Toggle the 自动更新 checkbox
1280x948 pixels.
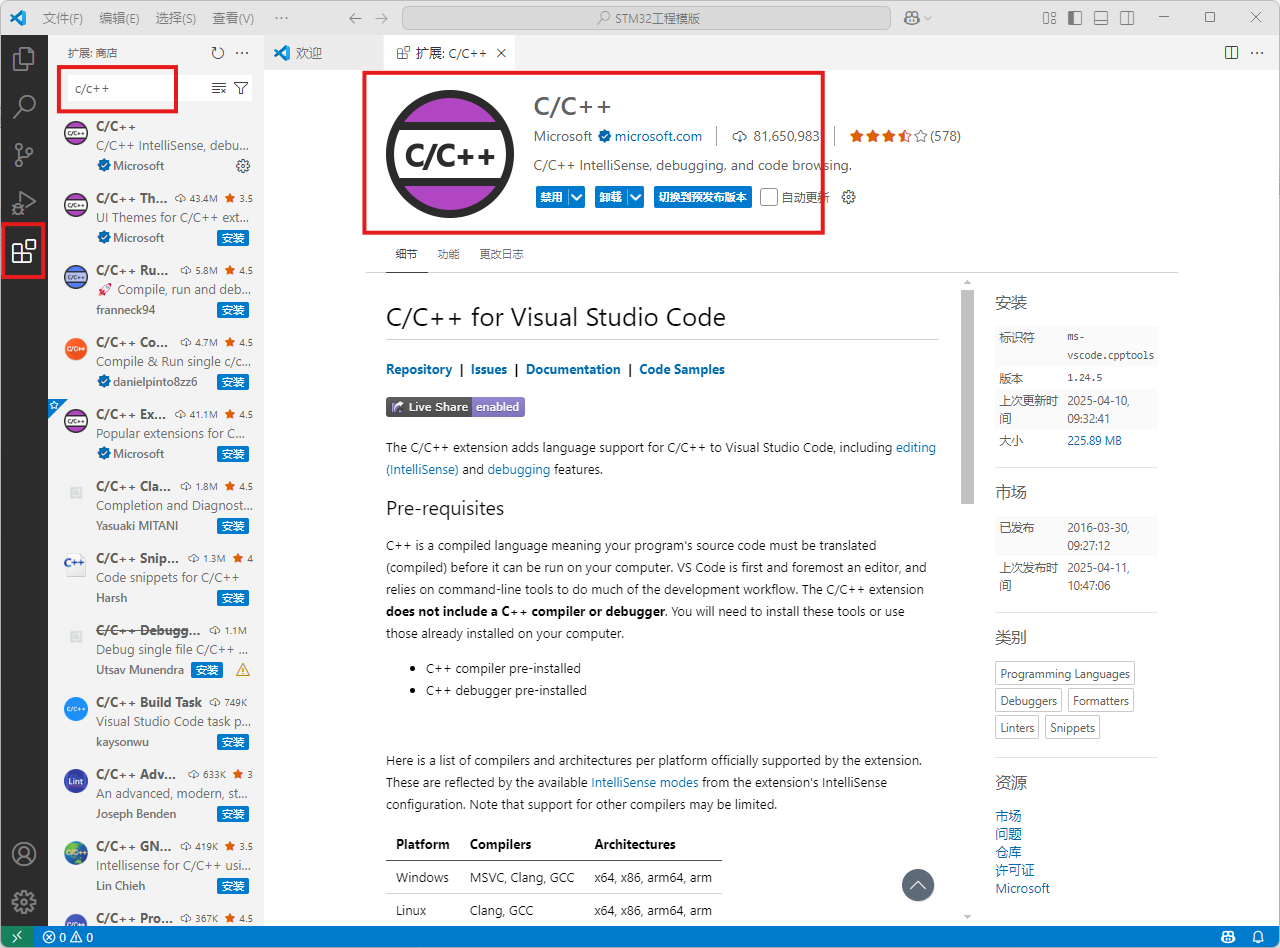[769, 197]
